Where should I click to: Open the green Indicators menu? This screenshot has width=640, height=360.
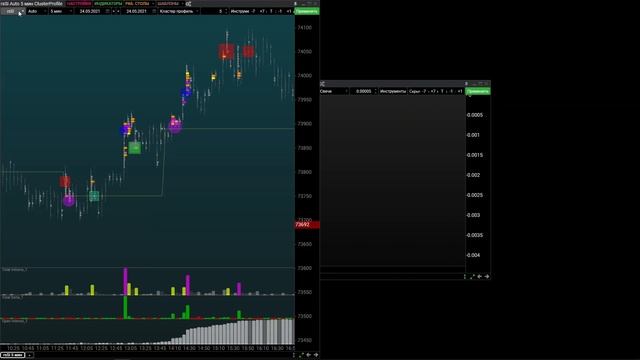click(x=108, y=3)
